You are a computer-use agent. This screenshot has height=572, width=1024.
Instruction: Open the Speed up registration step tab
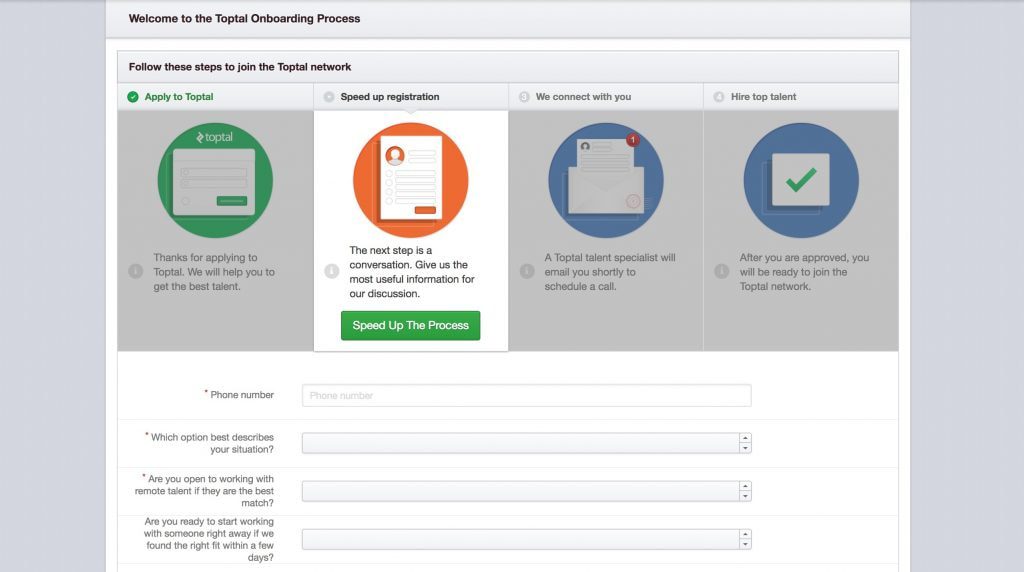point(411,97)
